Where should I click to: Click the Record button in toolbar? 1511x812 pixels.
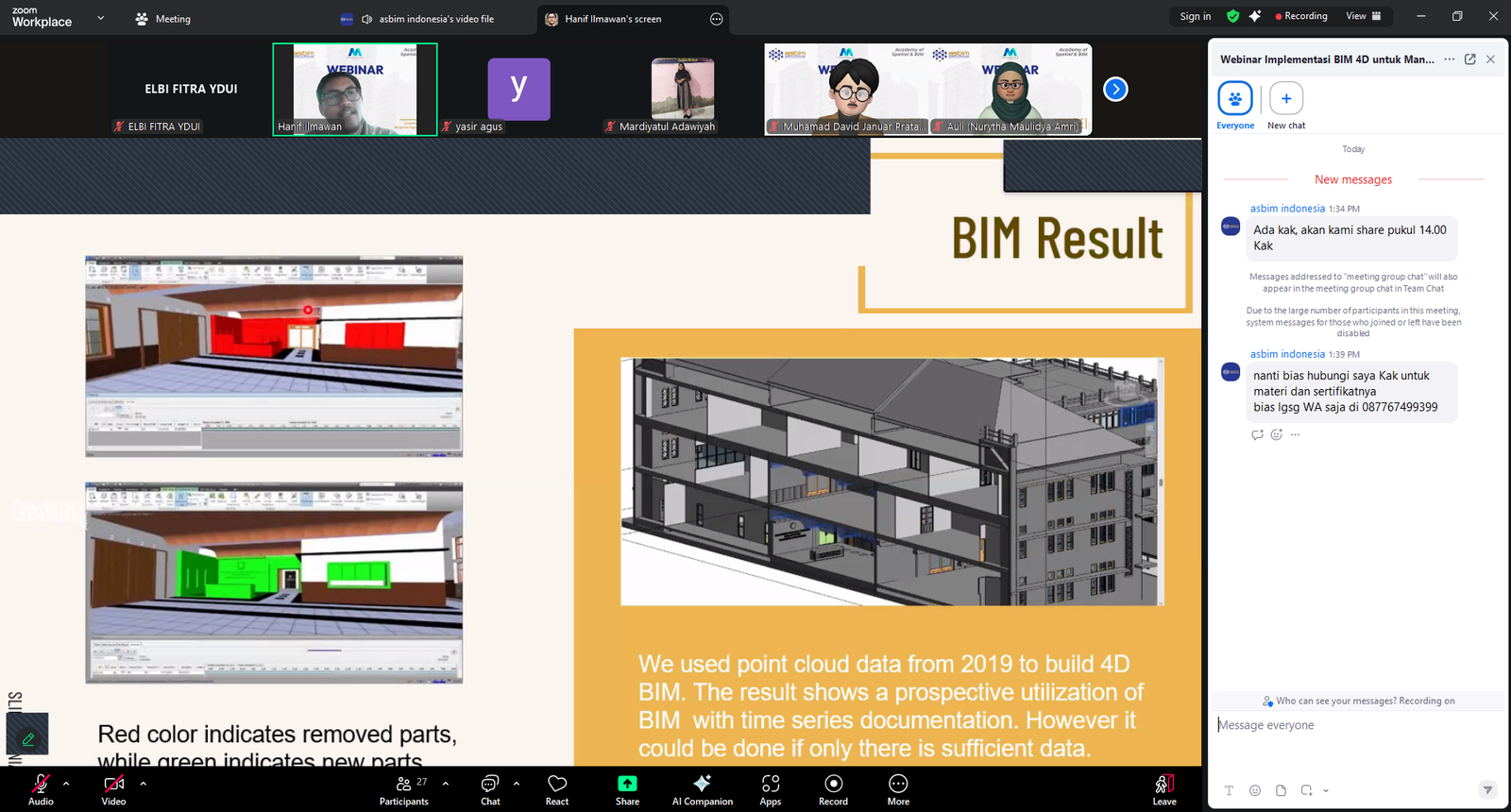coord(833,788)
